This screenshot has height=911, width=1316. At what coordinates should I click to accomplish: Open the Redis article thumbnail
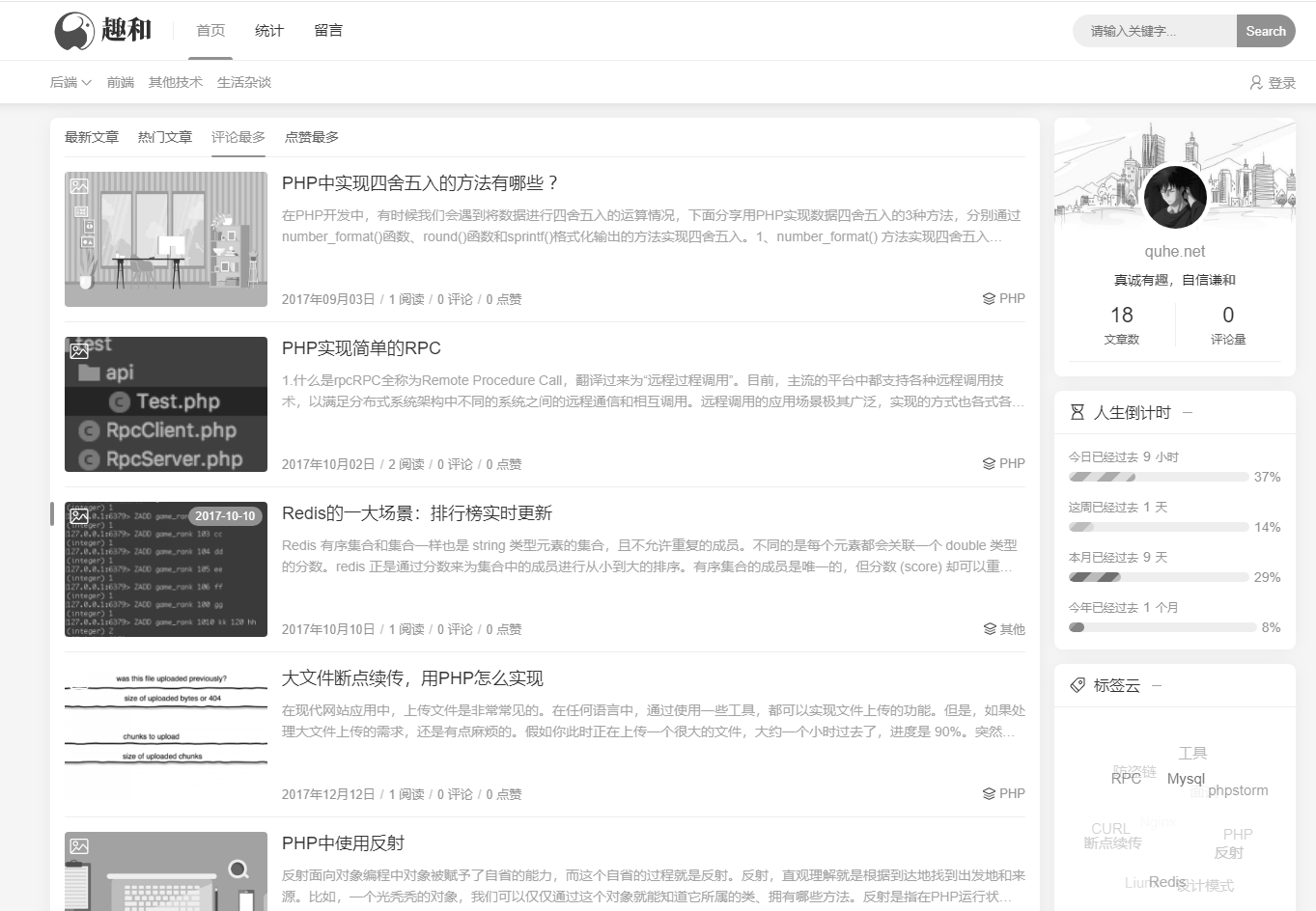(166, 569)
